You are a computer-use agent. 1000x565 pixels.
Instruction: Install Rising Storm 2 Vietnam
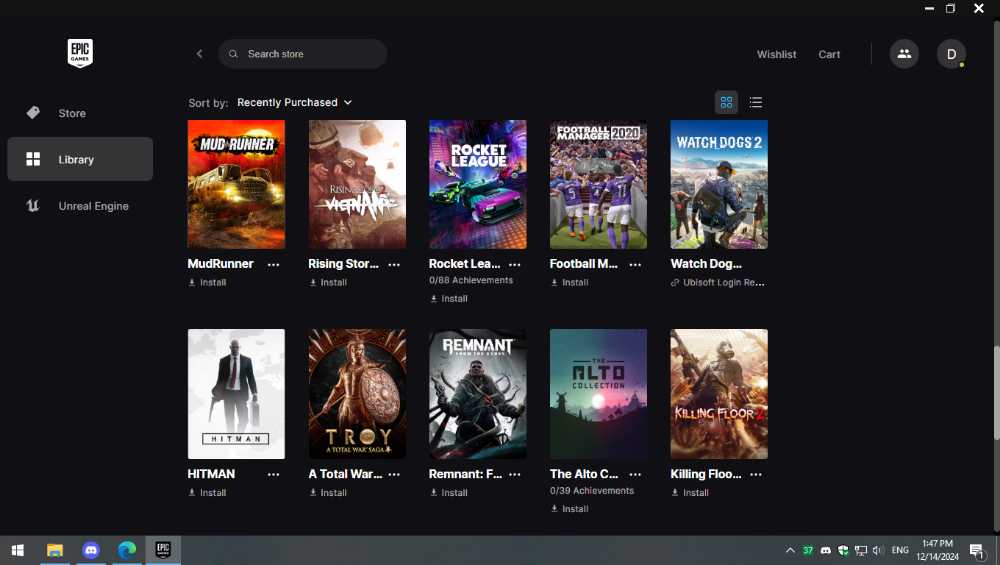point(328,282)
